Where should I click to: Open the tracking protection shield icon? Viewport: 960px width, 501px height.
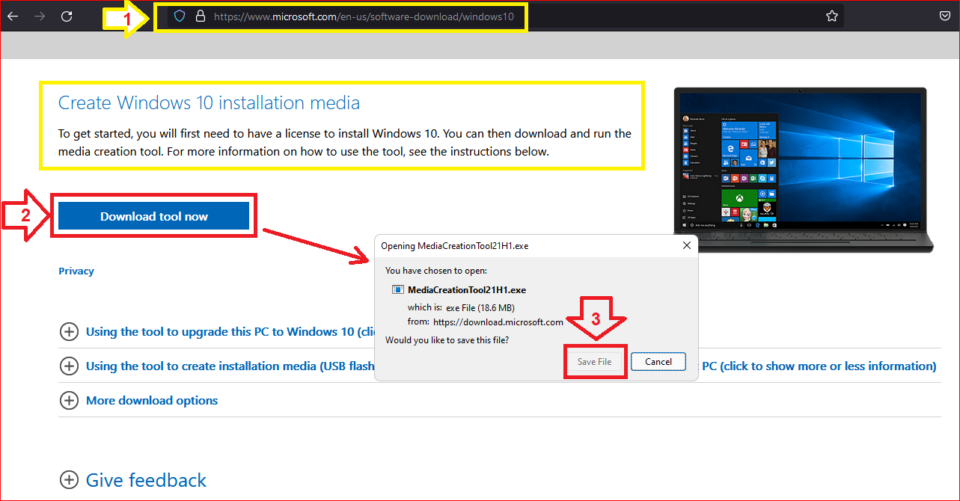click(x=179, y=17)
